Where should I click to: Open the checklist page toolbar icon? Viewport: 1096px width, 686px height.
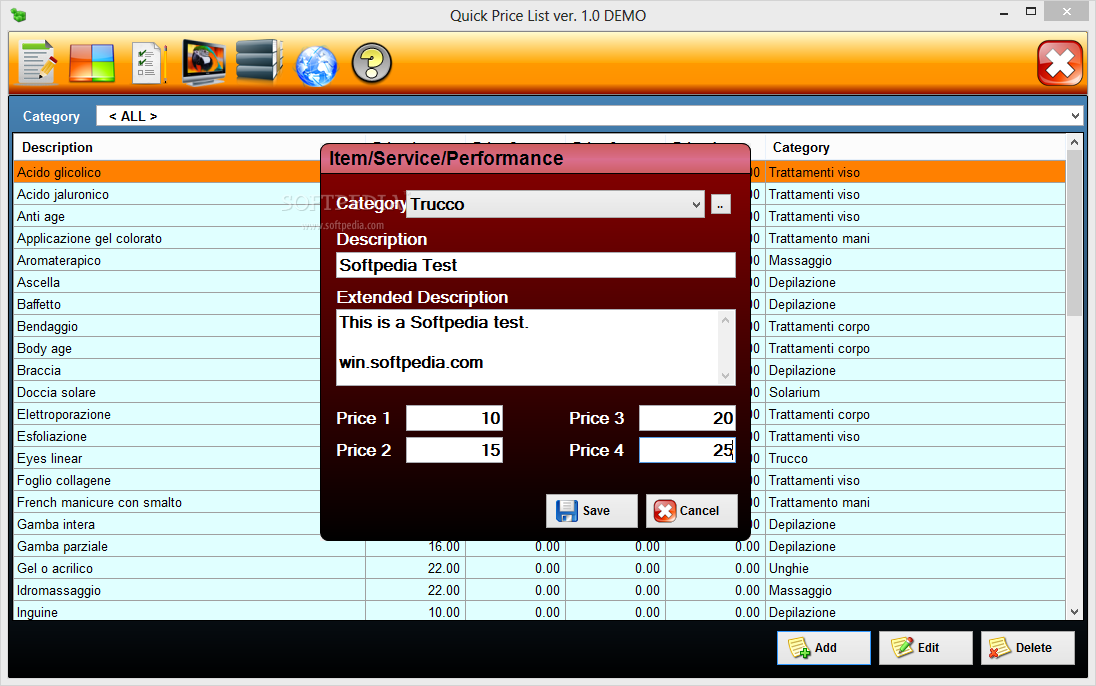point(149,64)
